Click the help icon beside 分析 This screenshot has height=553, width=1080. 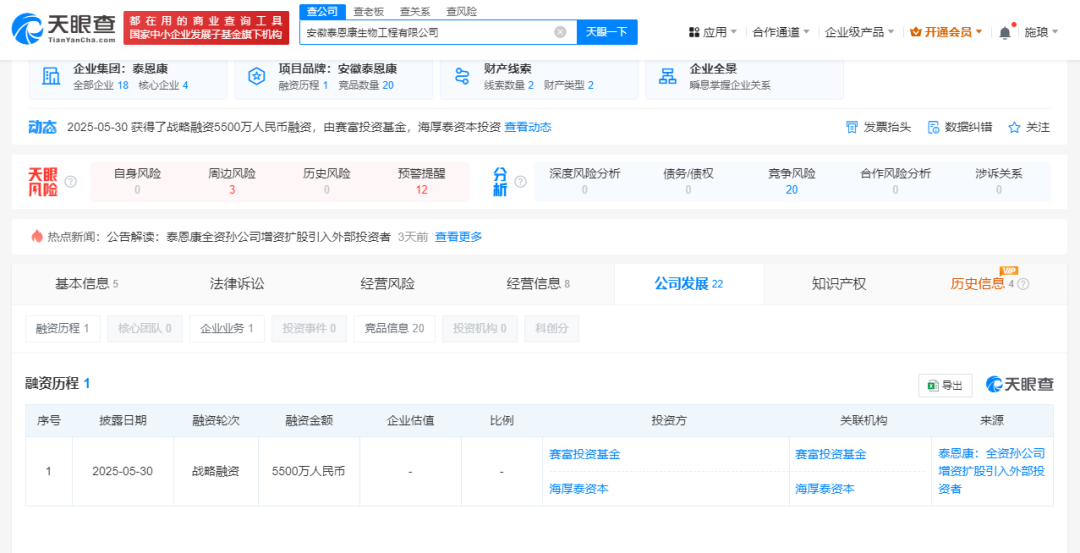tap(521, 182)
